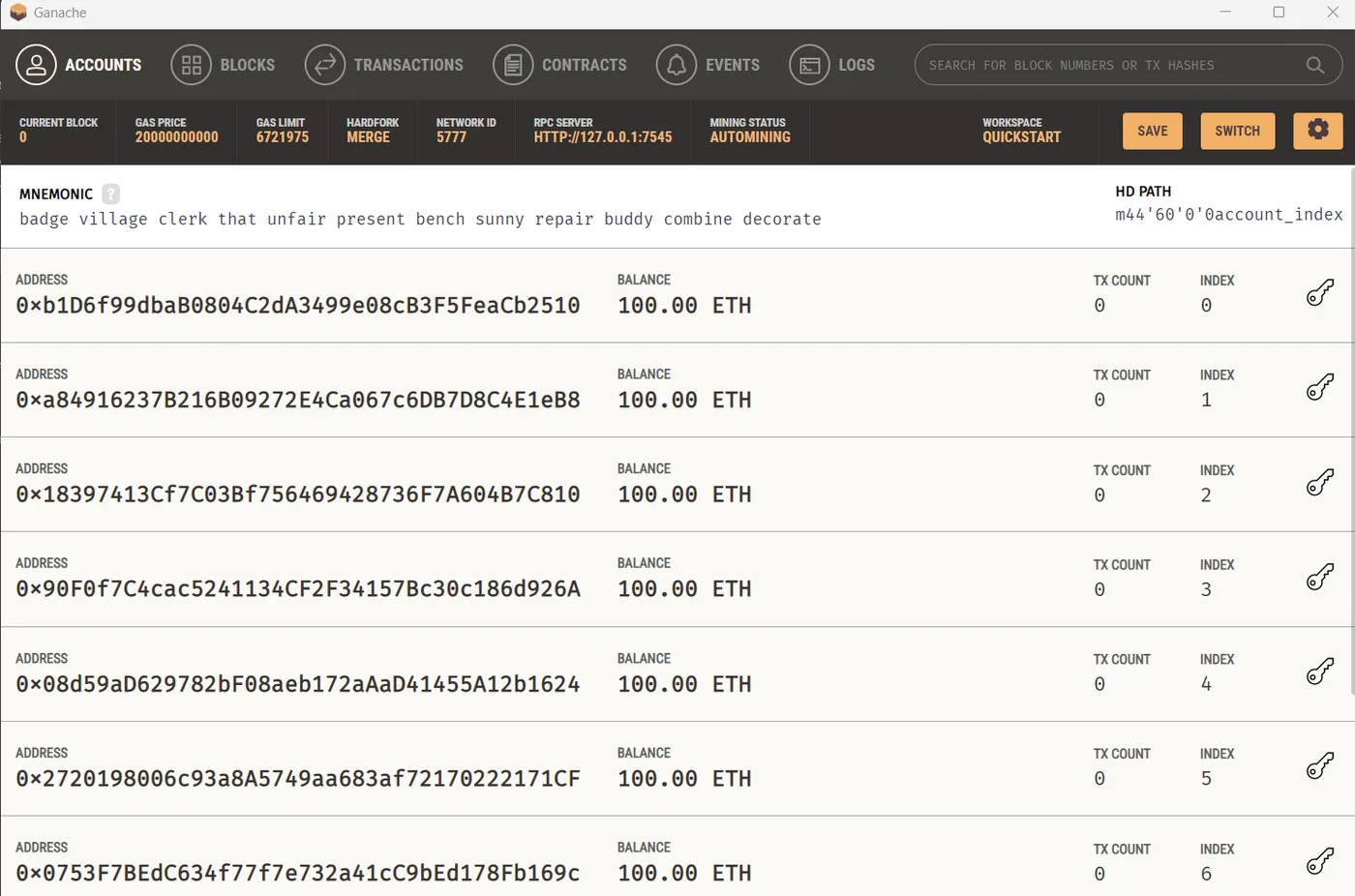Open settings via the gear icon

(x=1318, y=131)
